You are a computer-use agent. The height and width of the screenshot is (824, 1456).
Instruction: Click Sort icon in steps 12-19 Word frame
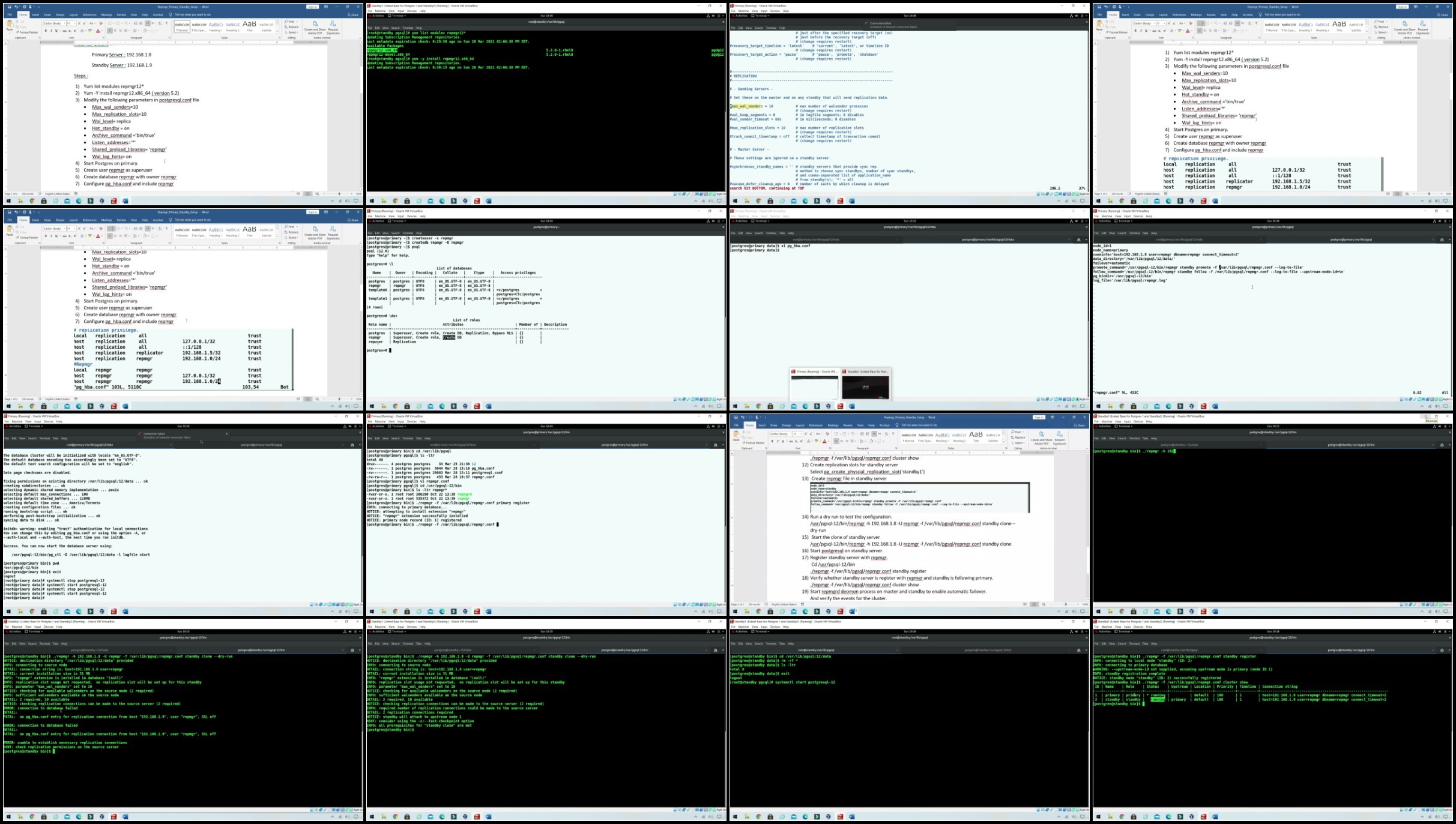click(x=886, y=434)
